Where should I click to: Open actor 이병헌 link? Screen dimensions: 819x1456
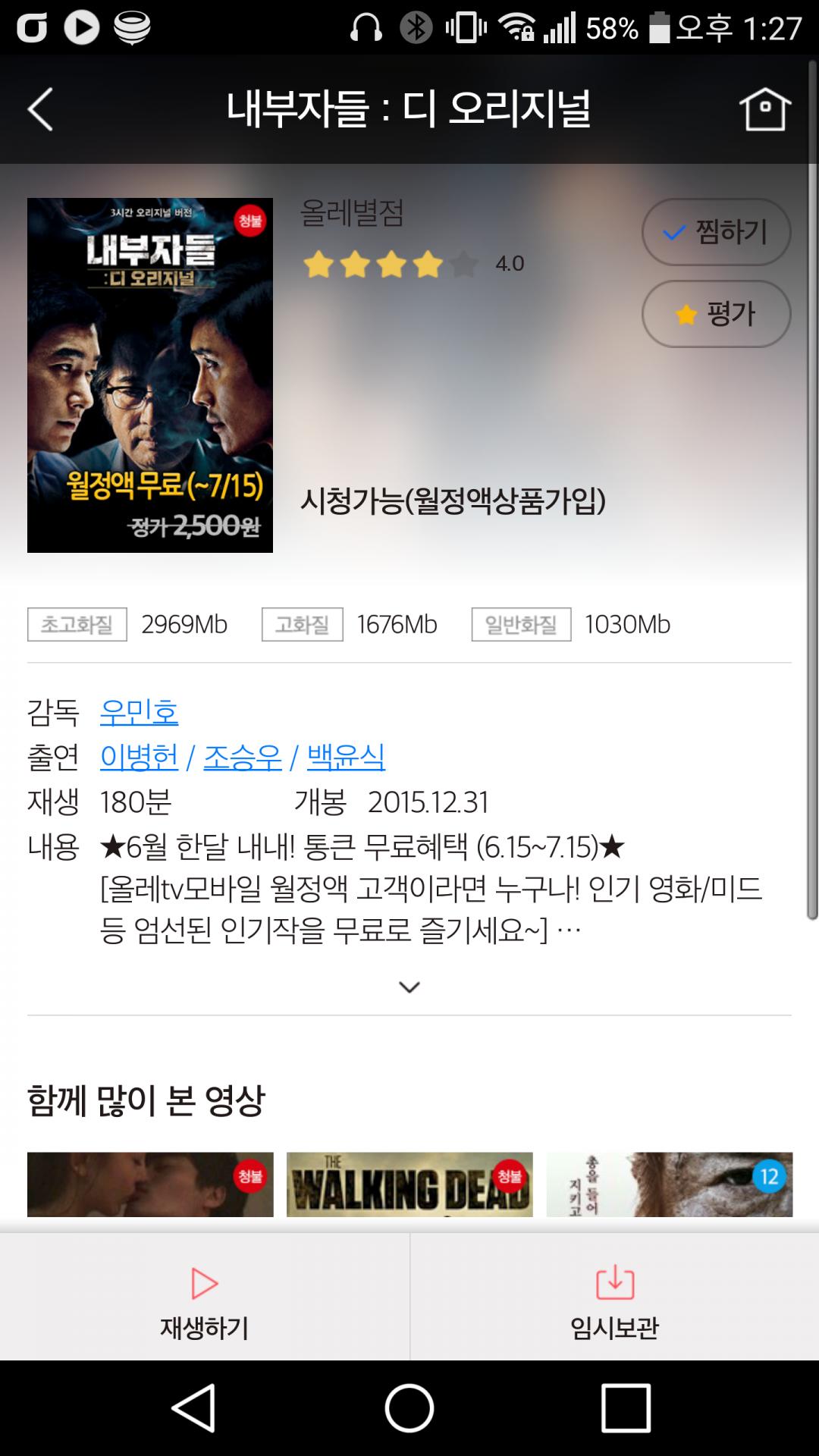point(139,757)
